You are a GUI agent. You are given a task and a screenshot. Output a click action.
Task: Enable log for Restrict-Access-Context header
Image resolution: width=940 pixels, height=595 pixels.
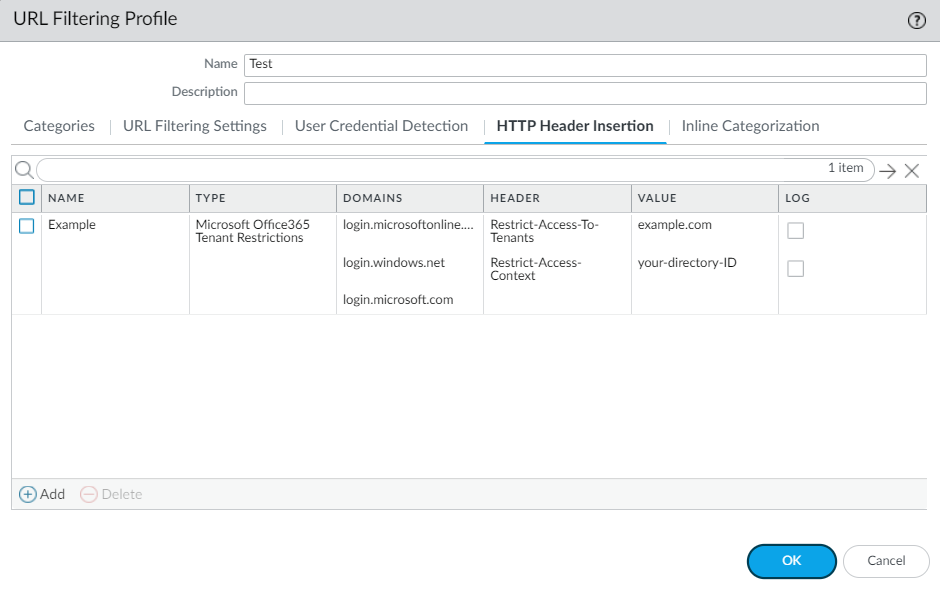pos(795,269)
